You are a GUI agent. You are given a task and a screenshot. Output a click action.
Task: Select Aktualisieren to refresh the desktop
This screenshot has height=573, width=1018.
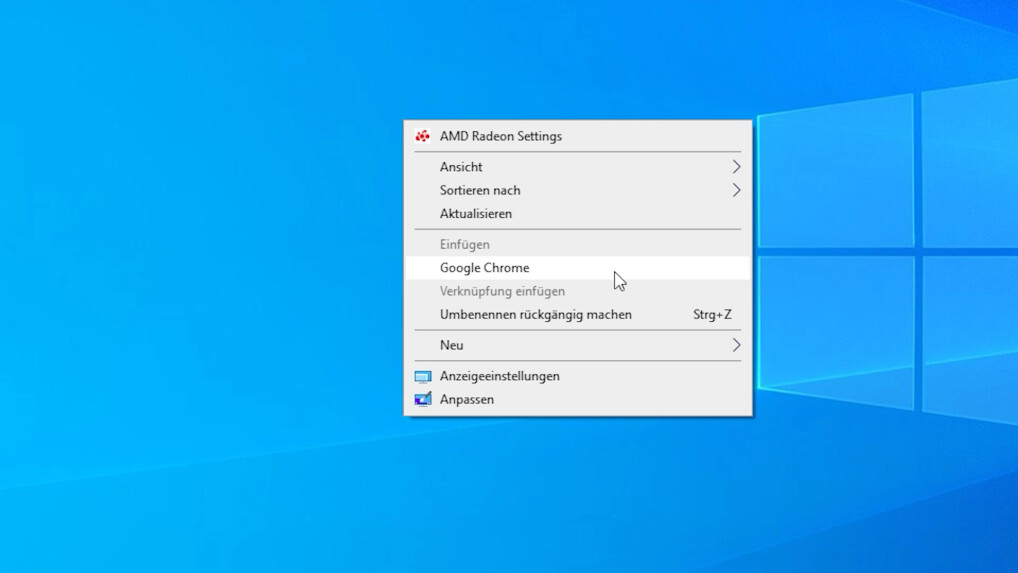476,214
